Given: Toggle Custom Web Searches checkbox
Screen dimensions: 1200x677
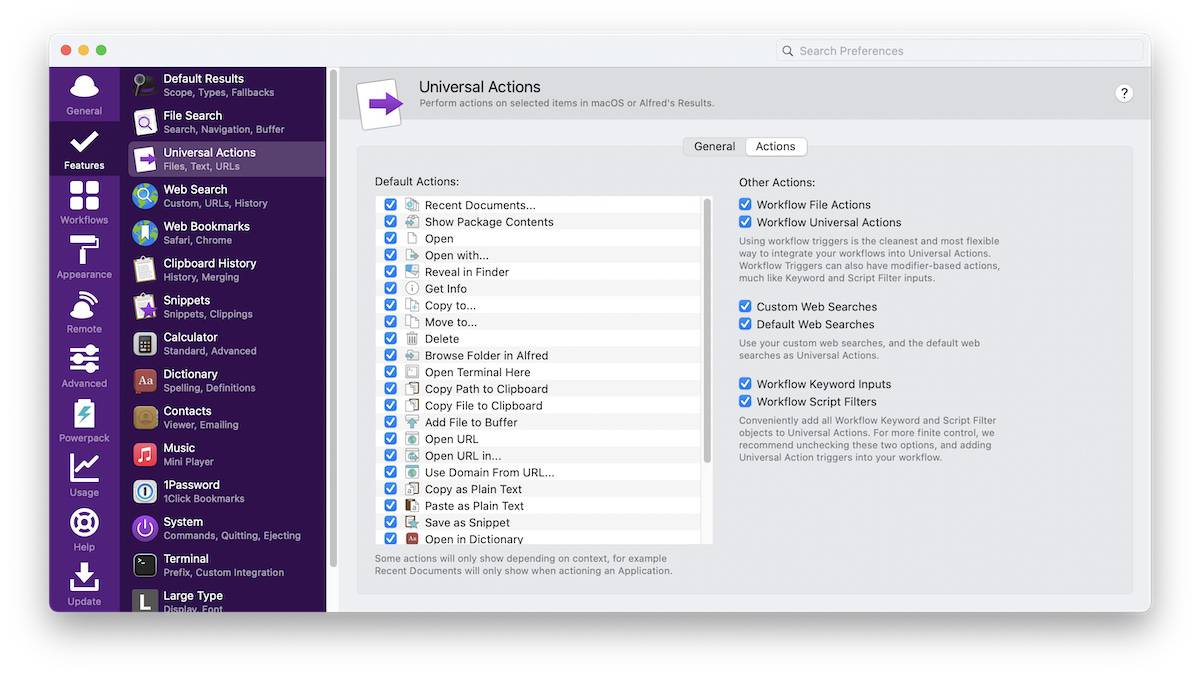Looking at the screenshot, I should pos(745,307).
